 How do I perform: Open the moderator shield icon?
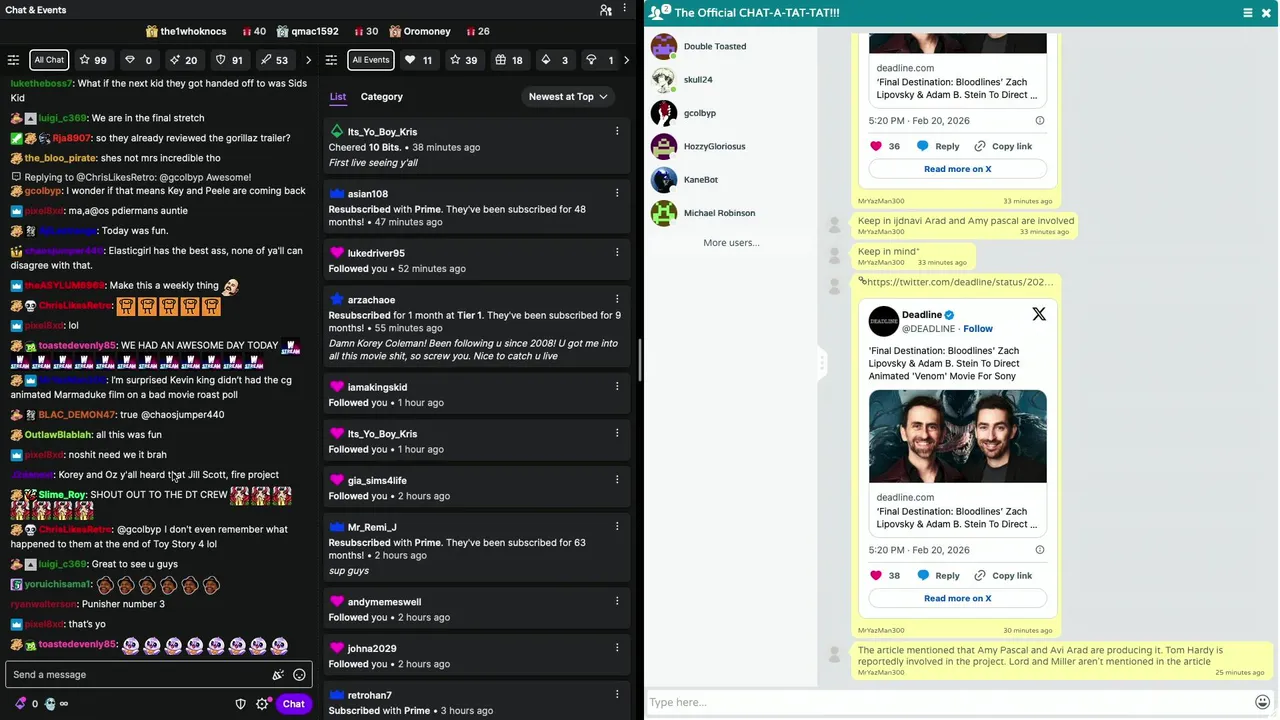[x=241, y=704]
